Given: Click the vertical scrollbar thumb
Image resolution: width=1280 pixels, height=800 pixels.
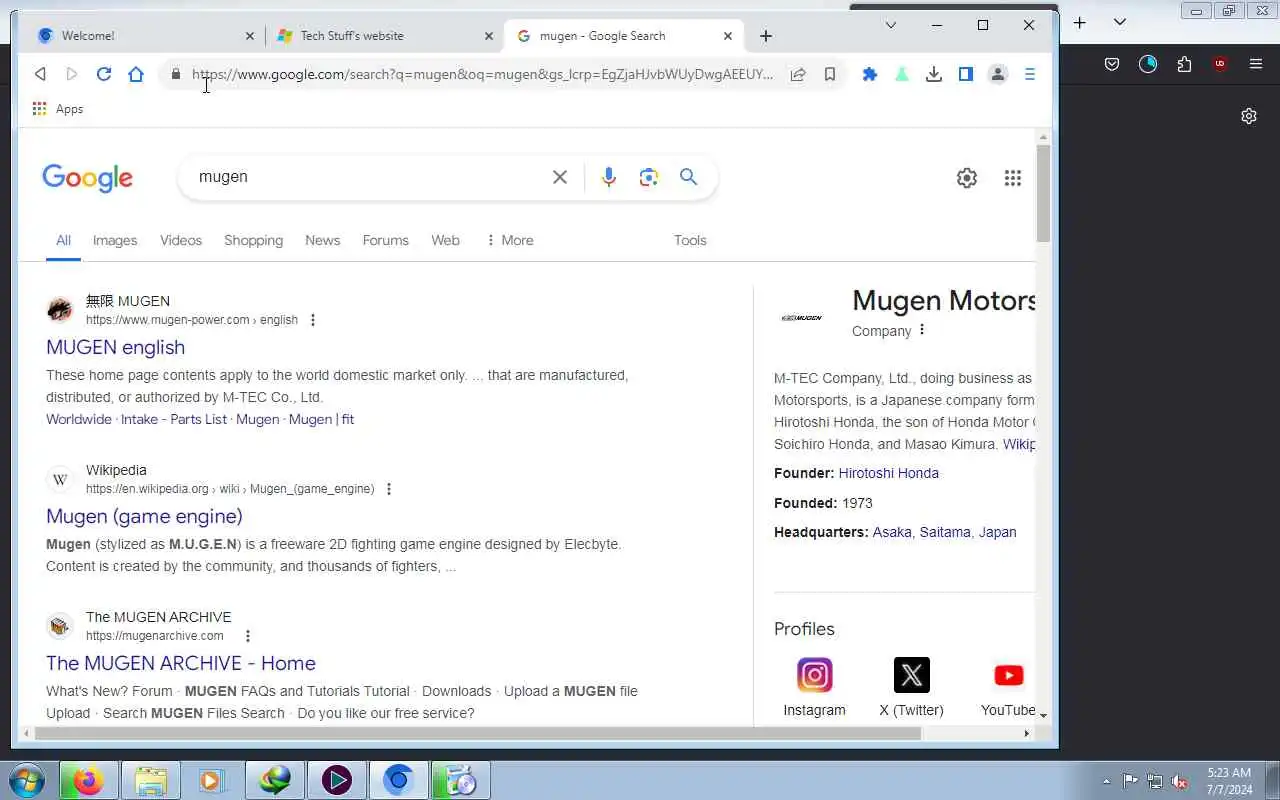Looking at the screenshot, I should (x=1043, y=194).
